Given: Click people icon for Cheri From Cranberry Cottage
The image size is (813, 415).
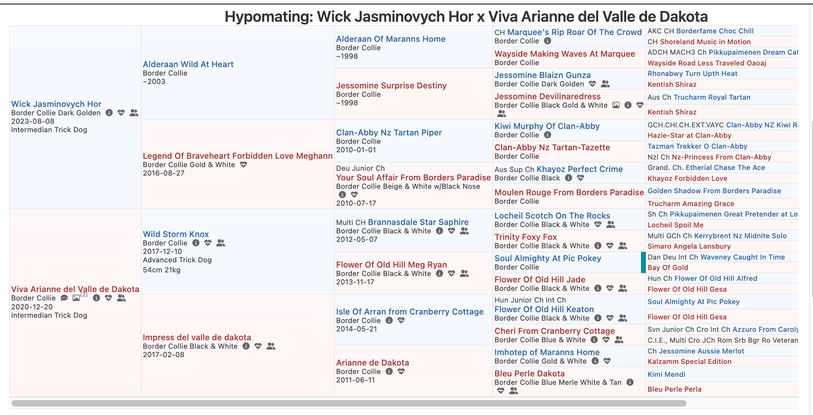Looking at the screenshot, I should click(x=619, y=340).
